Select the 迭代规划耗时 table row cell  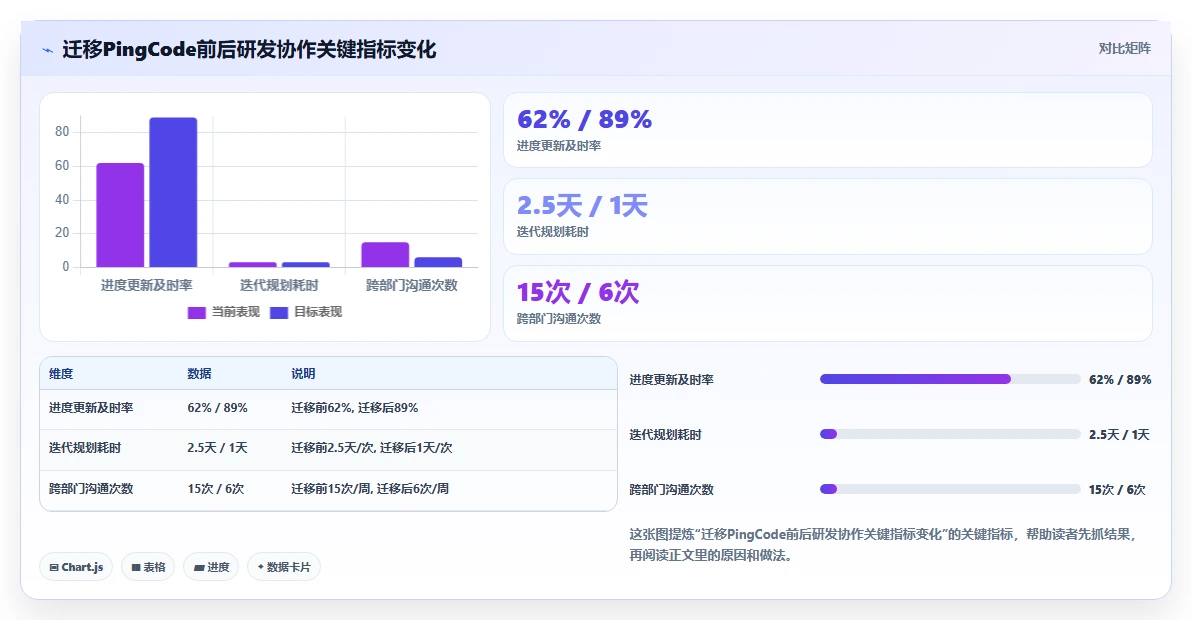pos(85,448)
